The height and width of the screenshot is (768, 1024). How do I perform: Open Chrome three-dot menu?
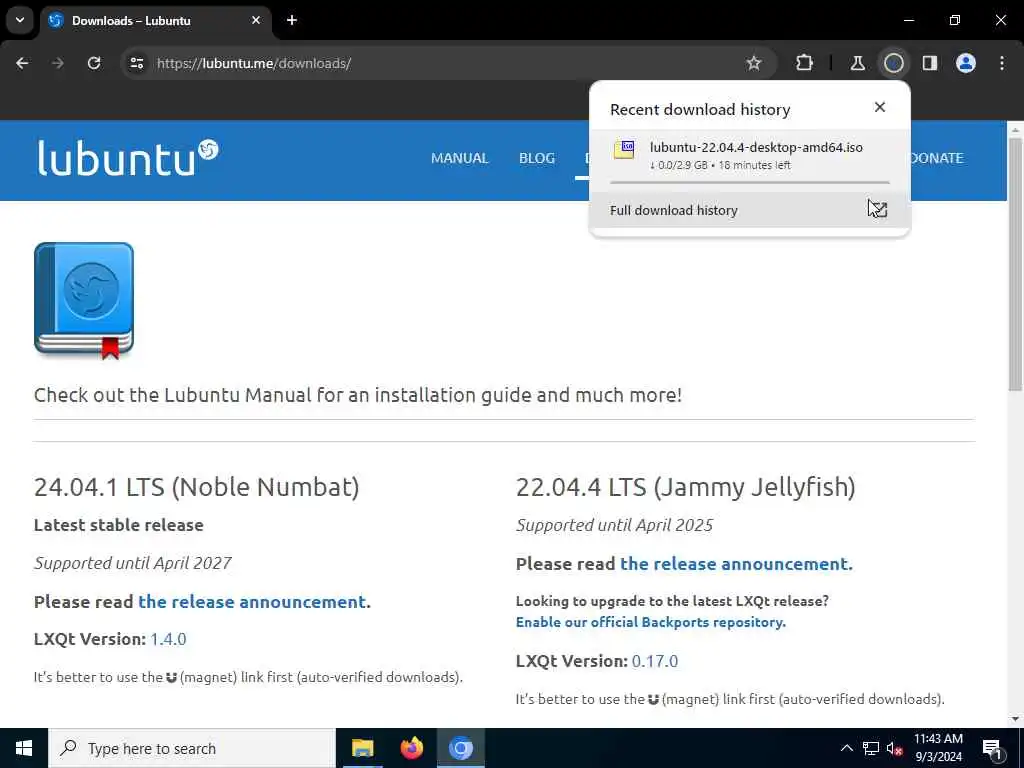pos(1002,63)
